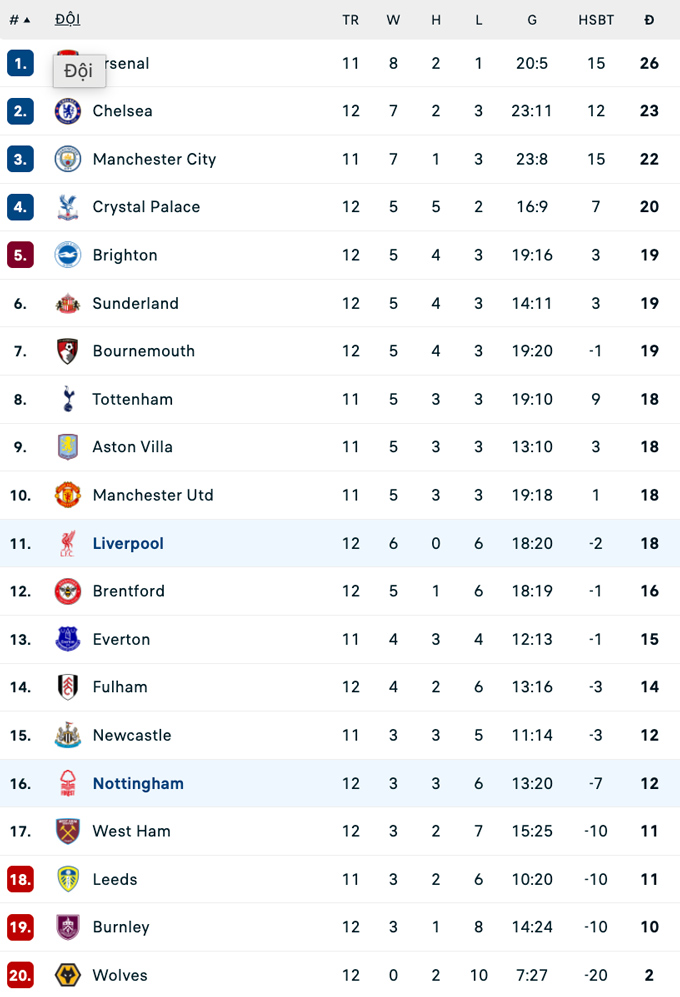Select the TR matches played header
680x997 pixels.
(x=350, y=20)
